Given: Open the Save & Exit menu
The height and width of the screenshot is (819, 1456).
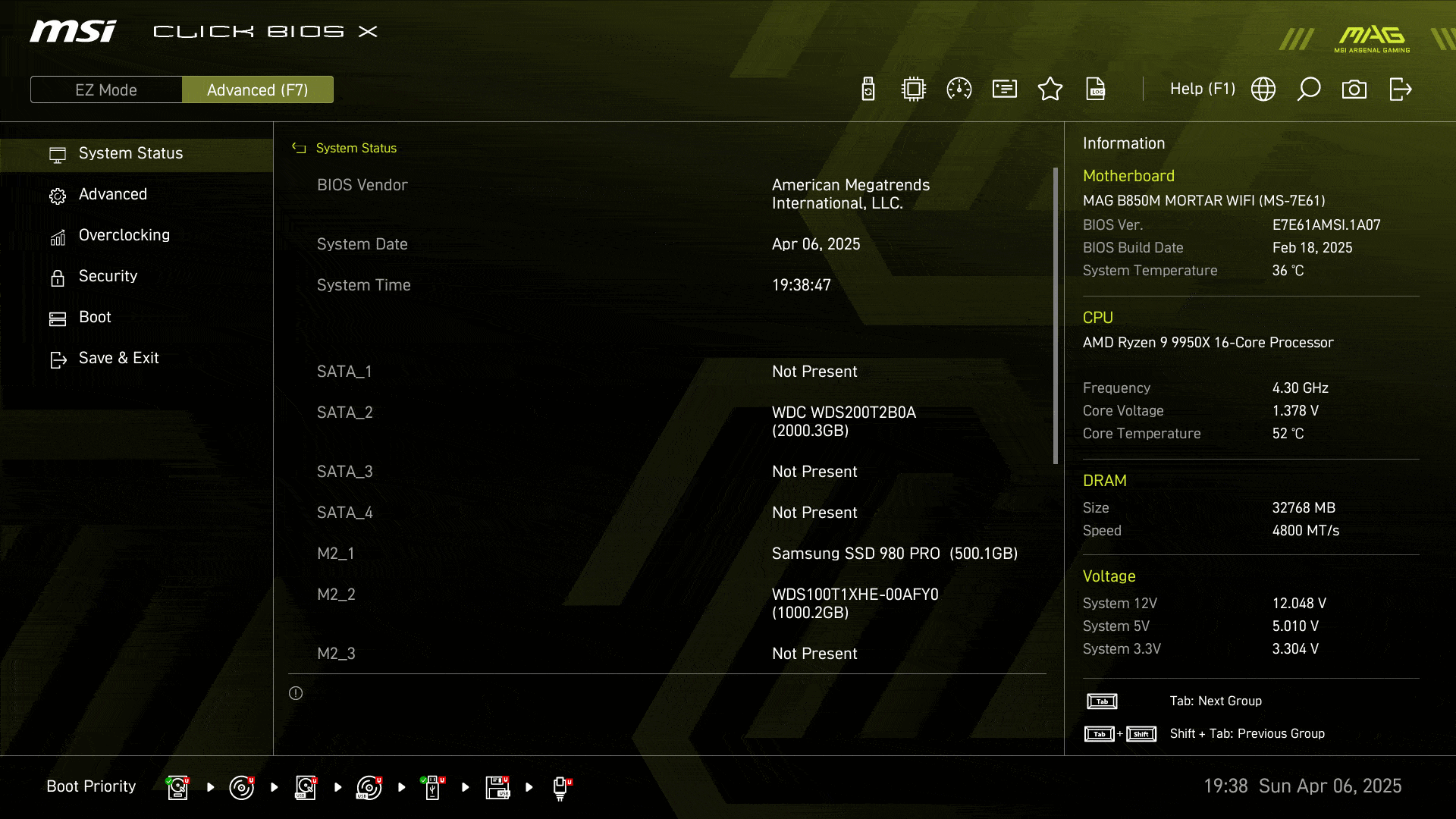Looking at the screenshot, I should tap(136, 358).
